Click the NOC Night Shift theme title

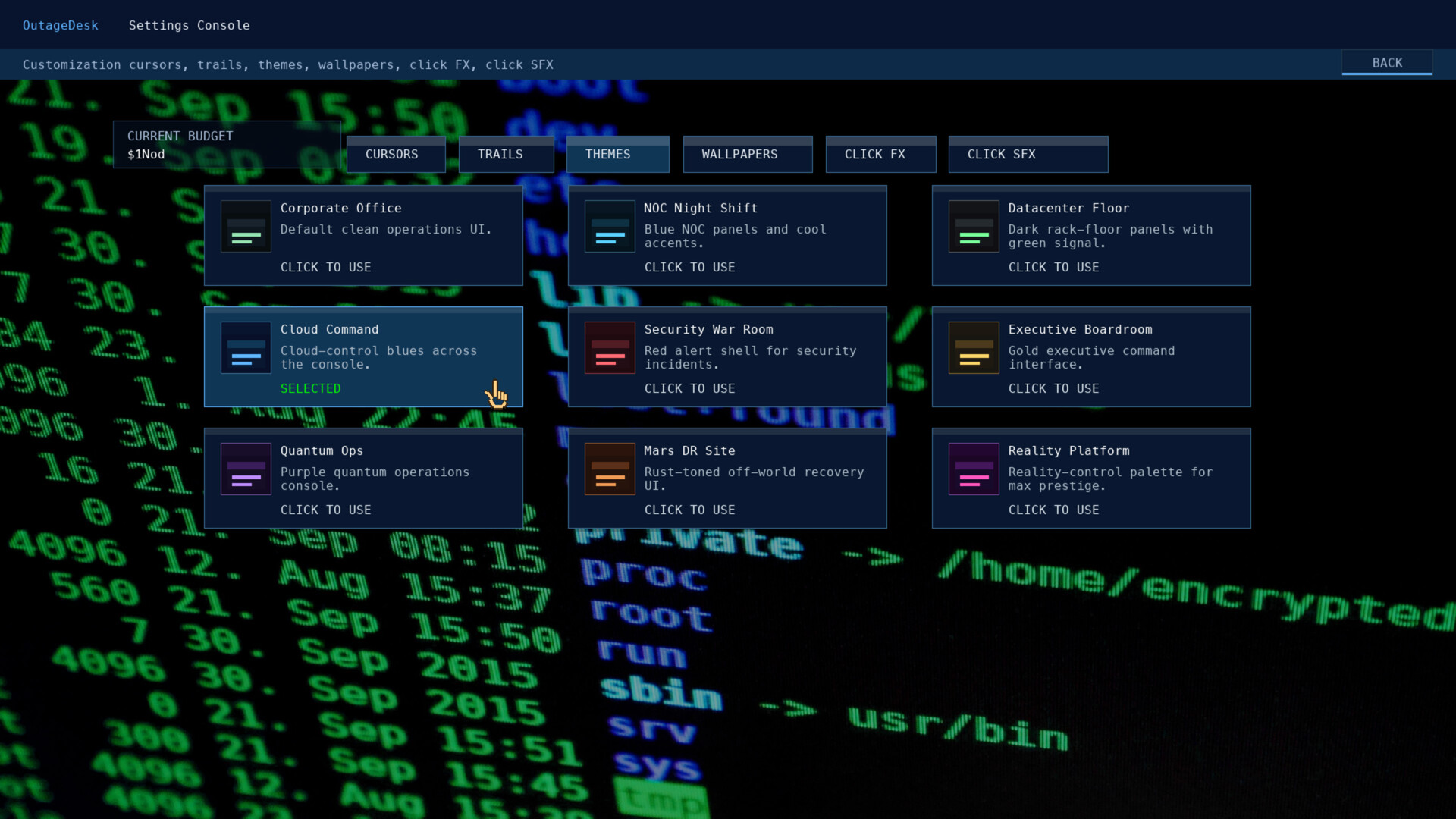(701, 208)
